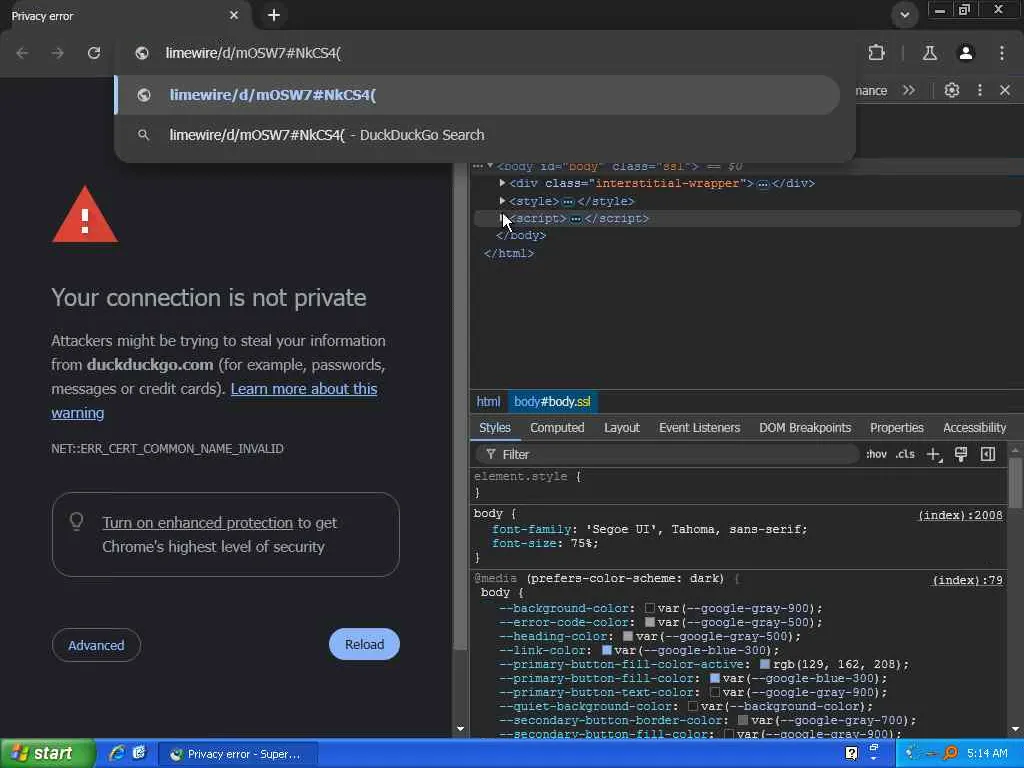The width and height of the screenshot is (1024, 768).
Task: Open the profile avatar icon
Action: 966,53
